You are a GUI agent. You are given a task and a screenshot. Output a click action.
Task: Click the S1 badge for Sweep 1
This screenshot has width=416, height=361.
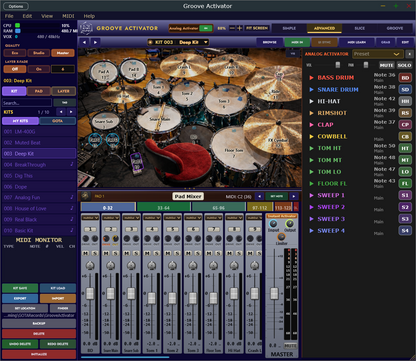[x=405, y=195]
